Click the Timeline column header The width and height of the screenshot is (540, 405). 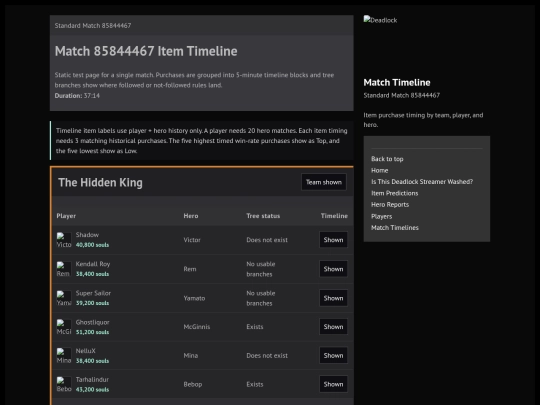(334, 216)
